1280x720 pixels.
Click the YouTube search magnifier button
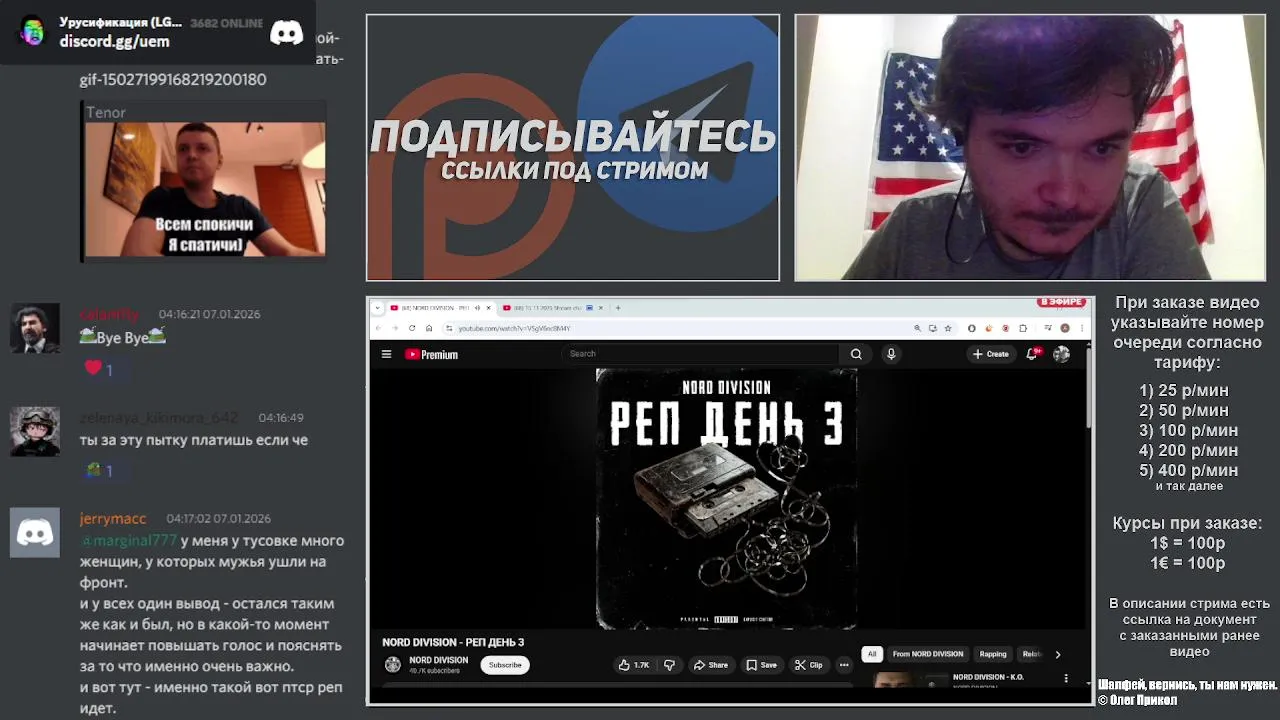pyautogui.click(x=856, y=354)
